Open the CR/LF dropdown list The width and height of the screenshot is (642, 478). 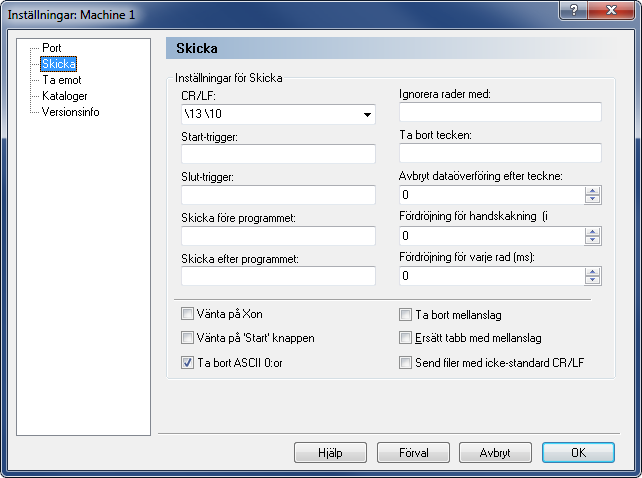[367, 115]
